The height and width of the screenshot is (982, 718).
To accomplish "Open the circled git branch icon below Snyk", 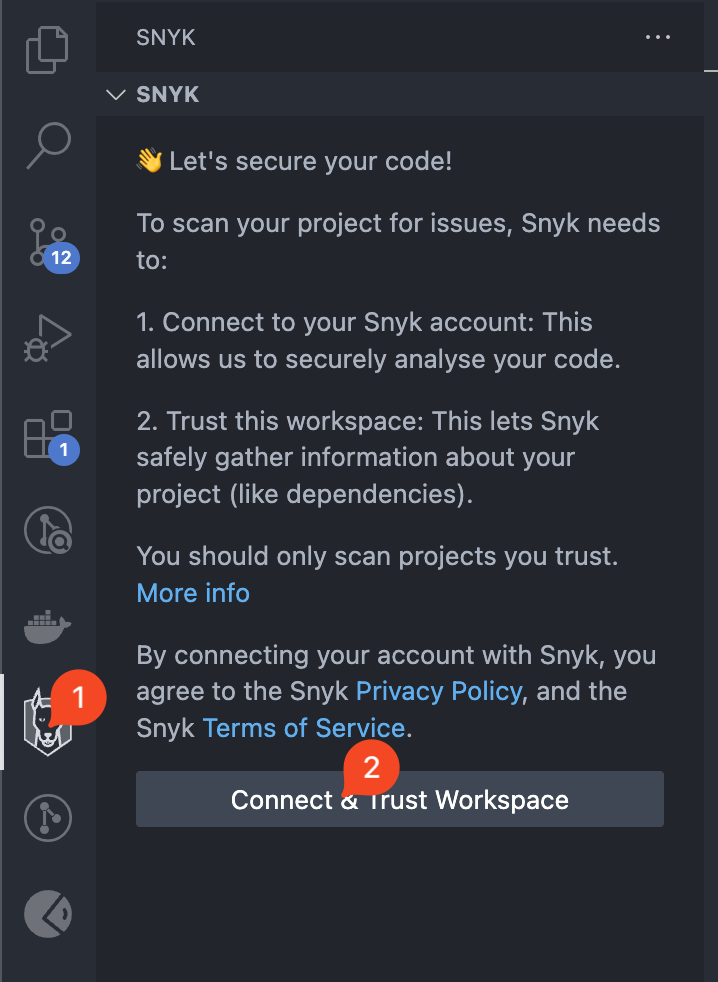I will 47,818.
